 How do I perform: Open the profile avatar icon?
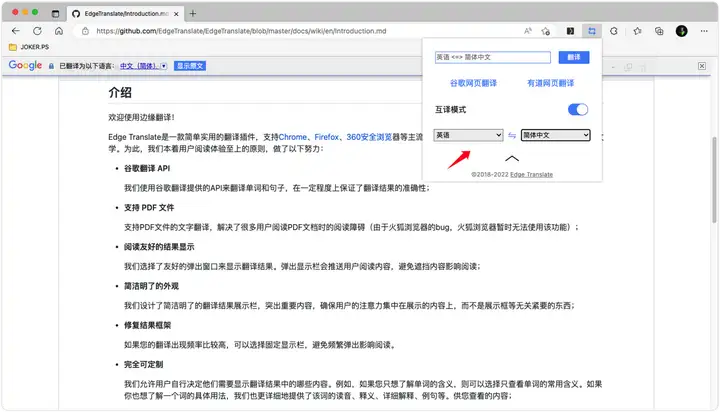681,31
